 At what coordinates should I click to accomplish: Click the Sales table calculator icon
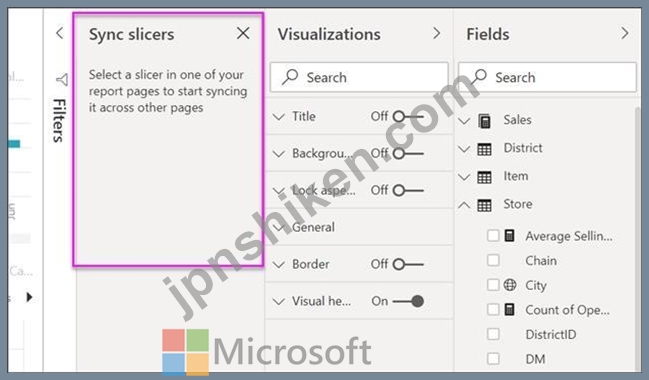pos(484,121)
